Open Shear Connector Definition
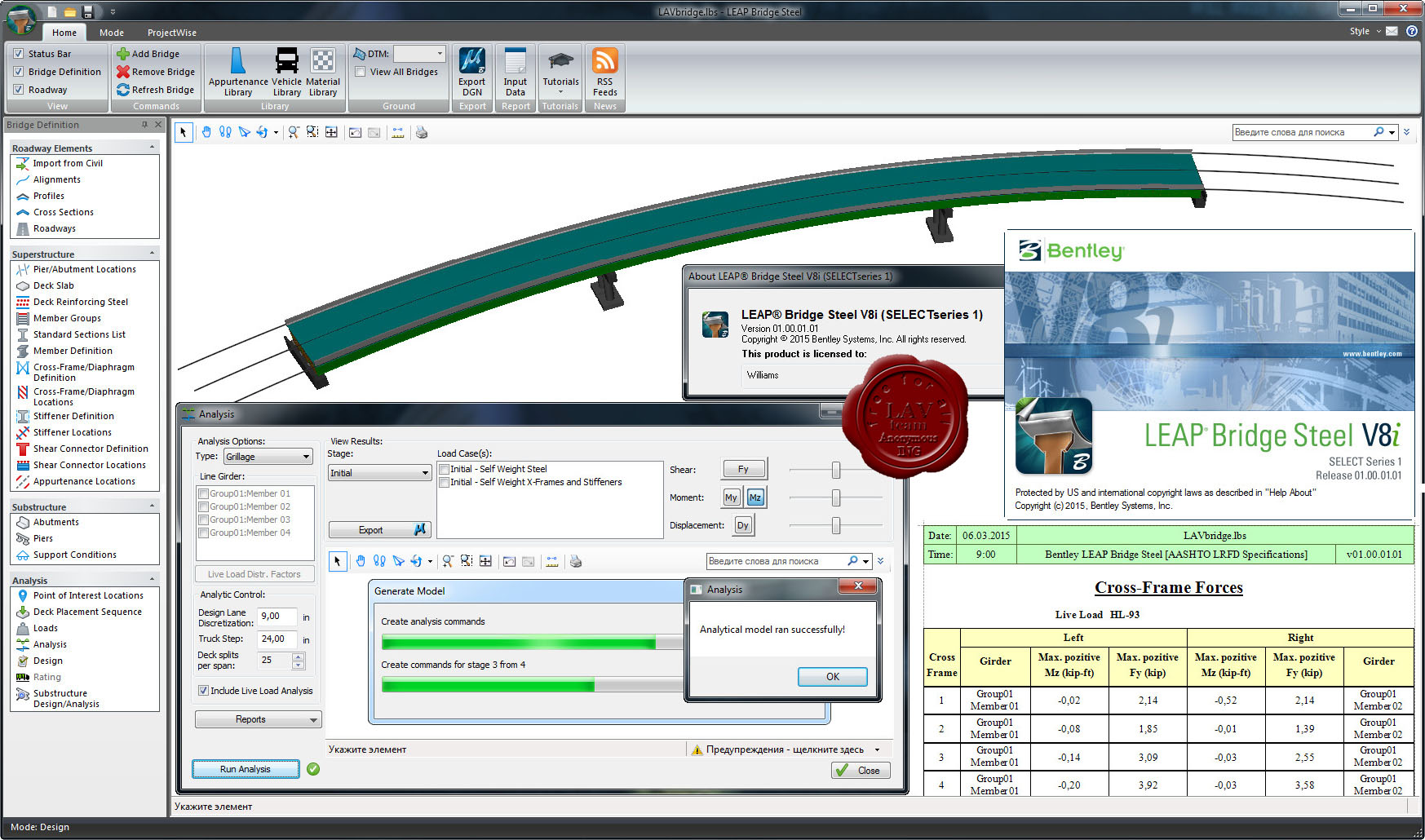 [82, 449]
